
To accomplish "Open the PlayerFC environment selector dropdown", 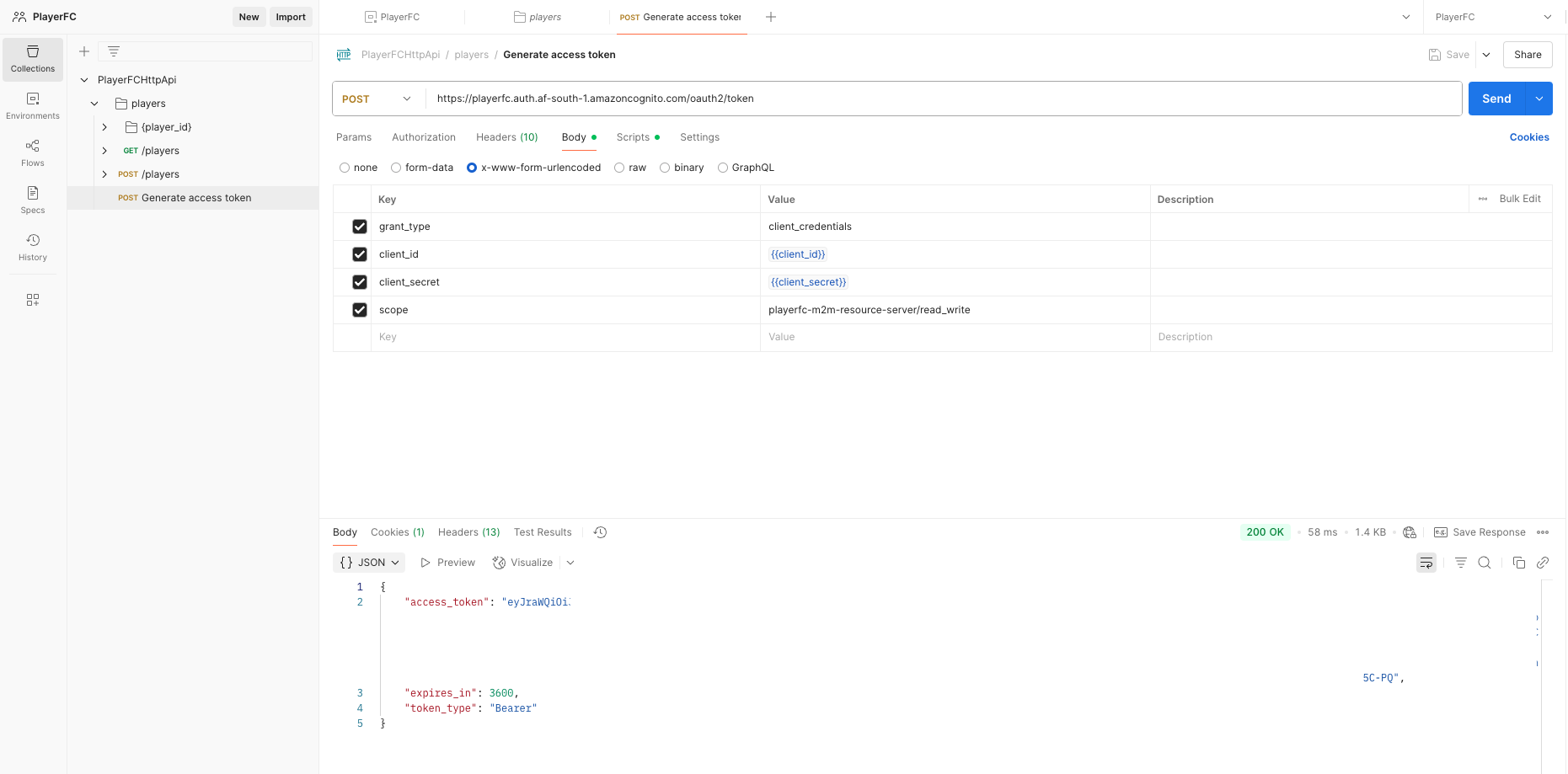I will point(1493,17).
